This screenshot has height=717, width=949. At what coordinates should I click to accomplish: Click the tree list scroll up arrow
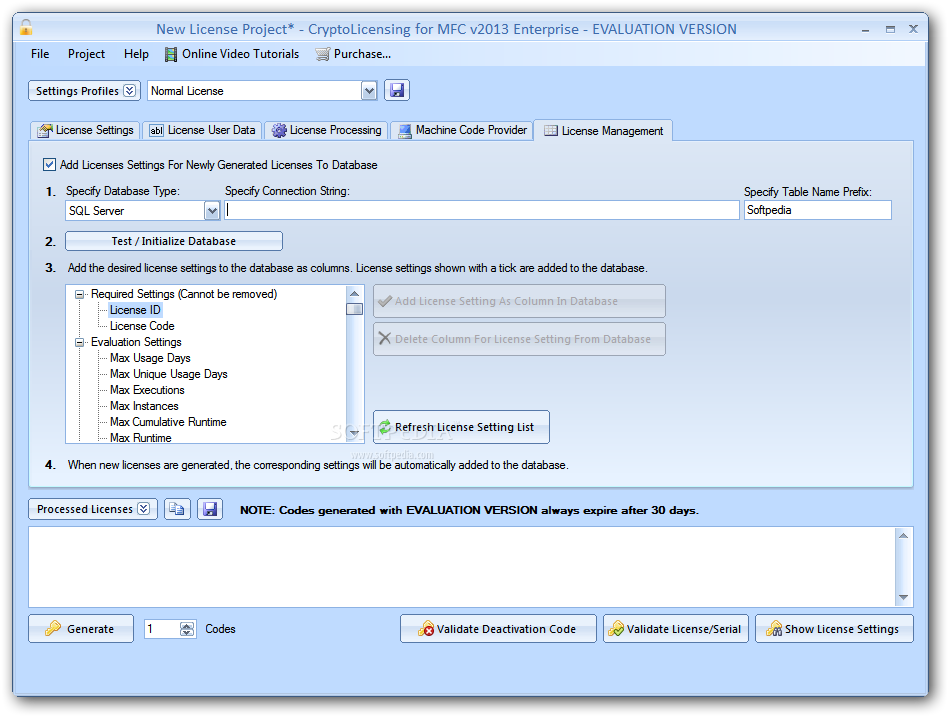coord(355,293)
